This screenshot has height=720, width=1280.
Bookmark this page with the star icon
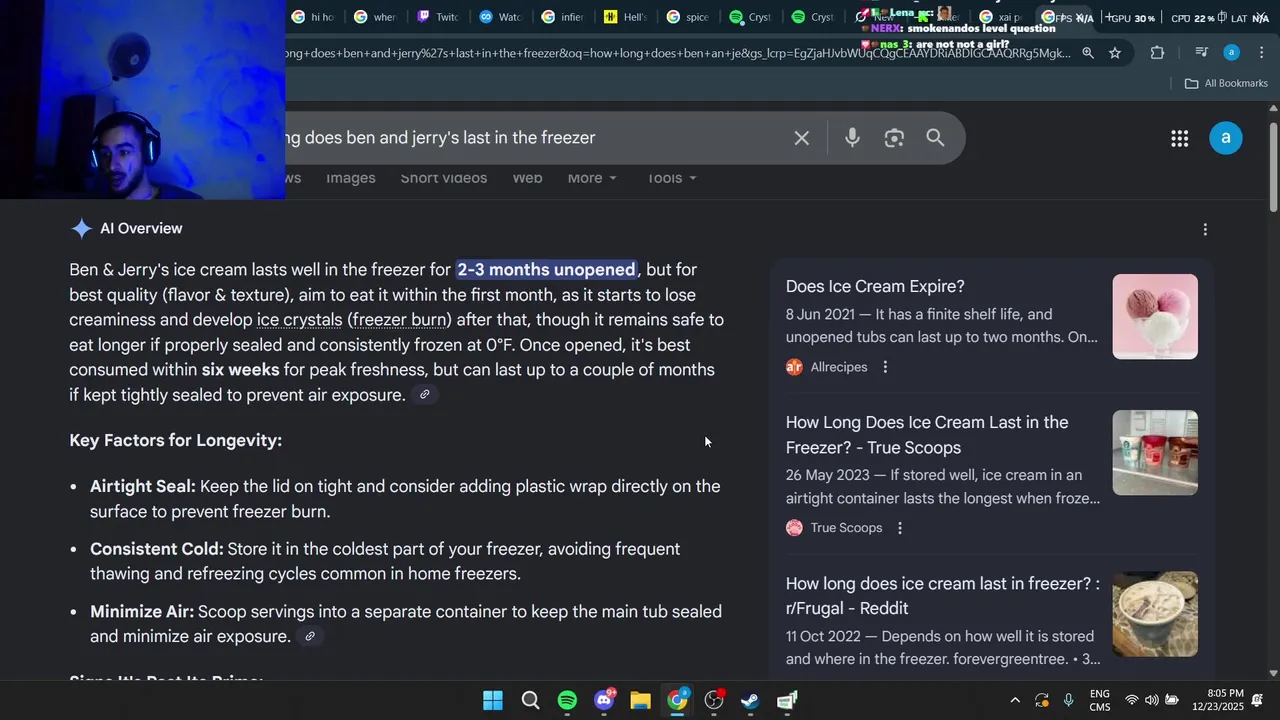coord(1115,53)
